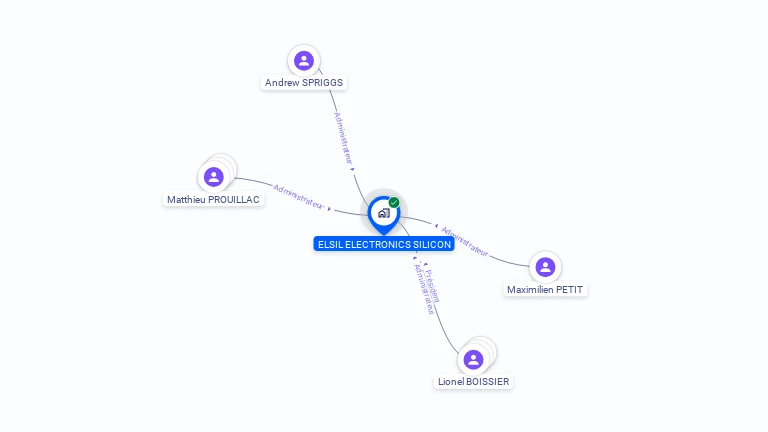Click arrowhead on Matthieu PROUILLAC link
Viewport: 768px width, 432px height.
click(330, 209)
